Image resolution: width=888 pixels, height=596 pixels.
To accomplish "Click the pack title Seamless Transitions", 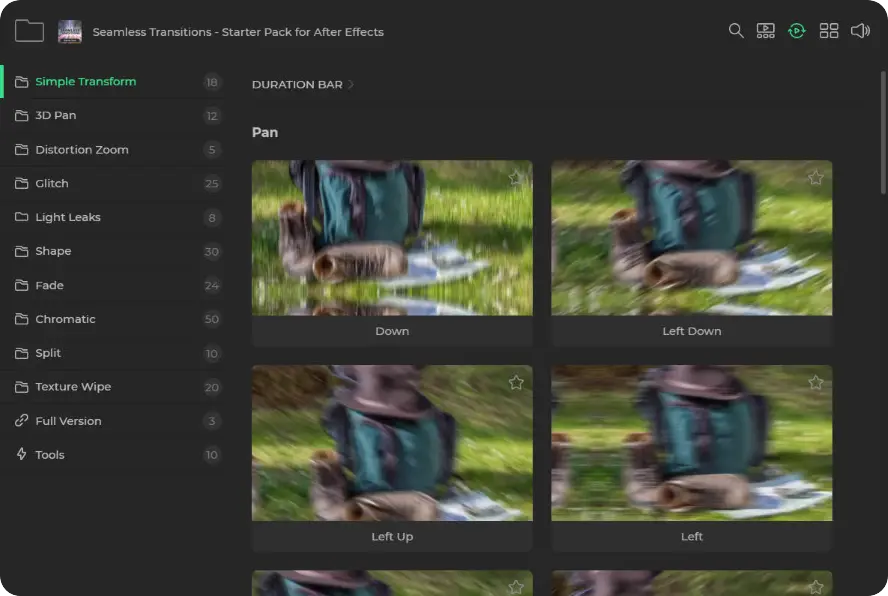I will coord(238,32).
